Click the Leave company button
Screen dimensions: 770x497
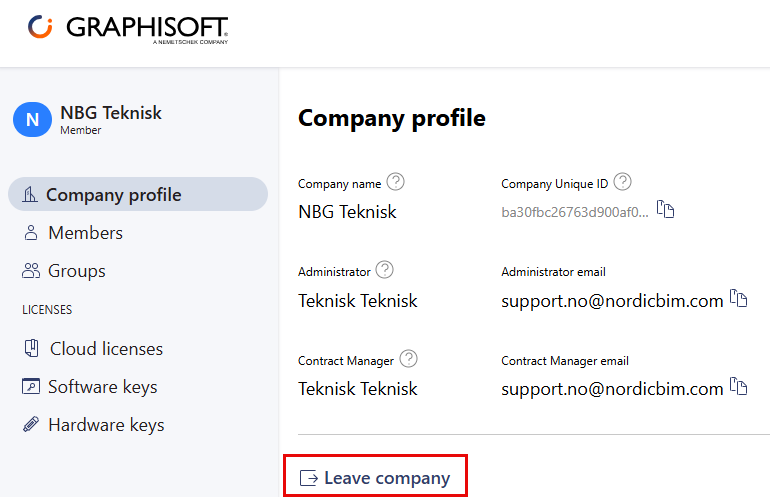(x=375, y=477)
